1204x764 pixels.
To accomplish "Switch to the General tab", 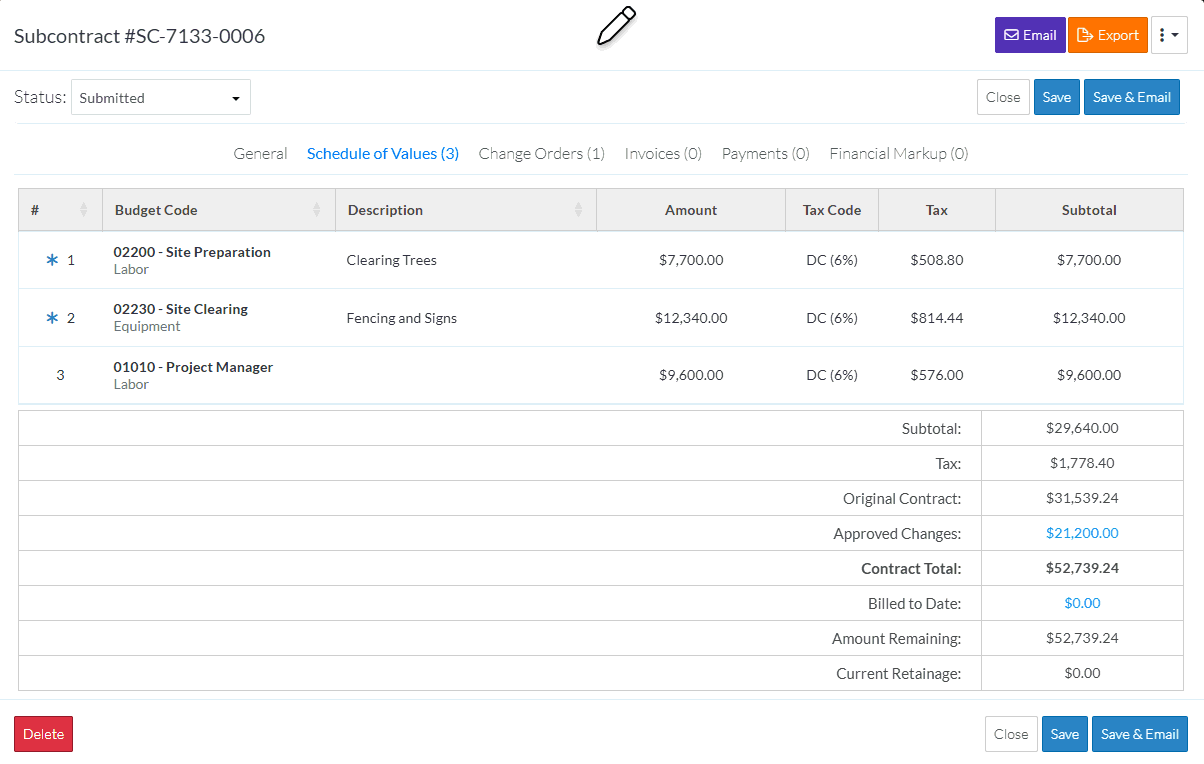I will (x=260, y=153).
